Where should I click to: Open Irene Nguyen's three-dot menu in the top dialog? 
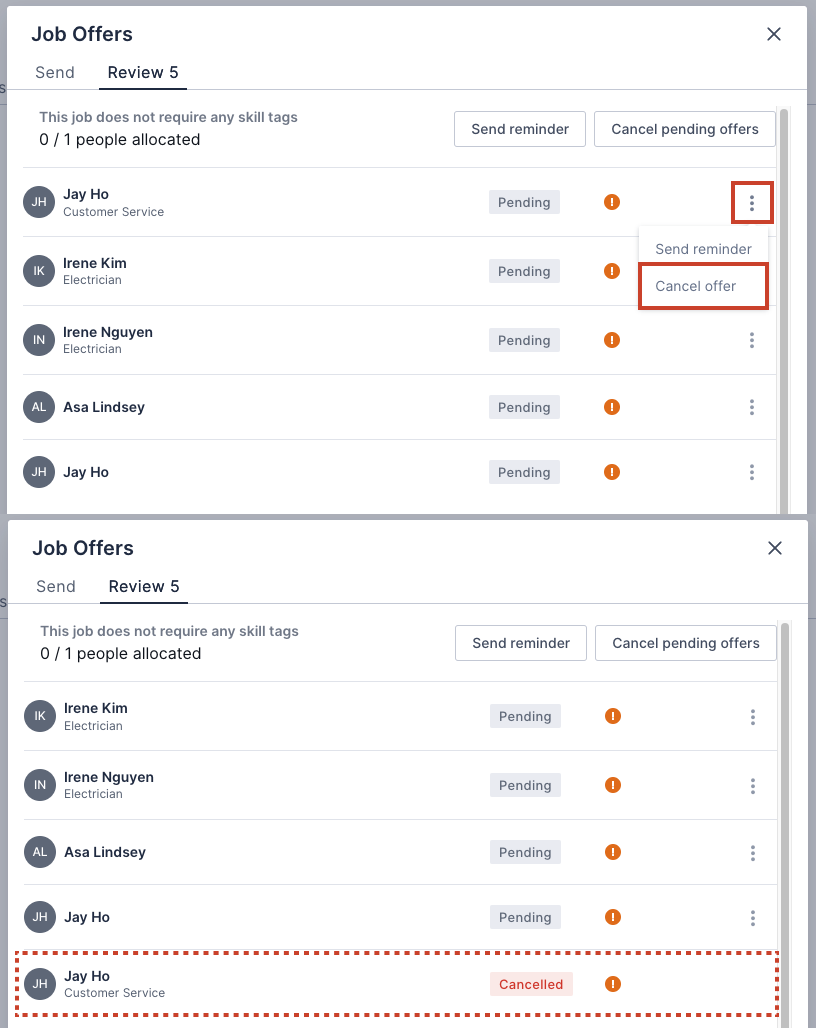coord(752,340)
